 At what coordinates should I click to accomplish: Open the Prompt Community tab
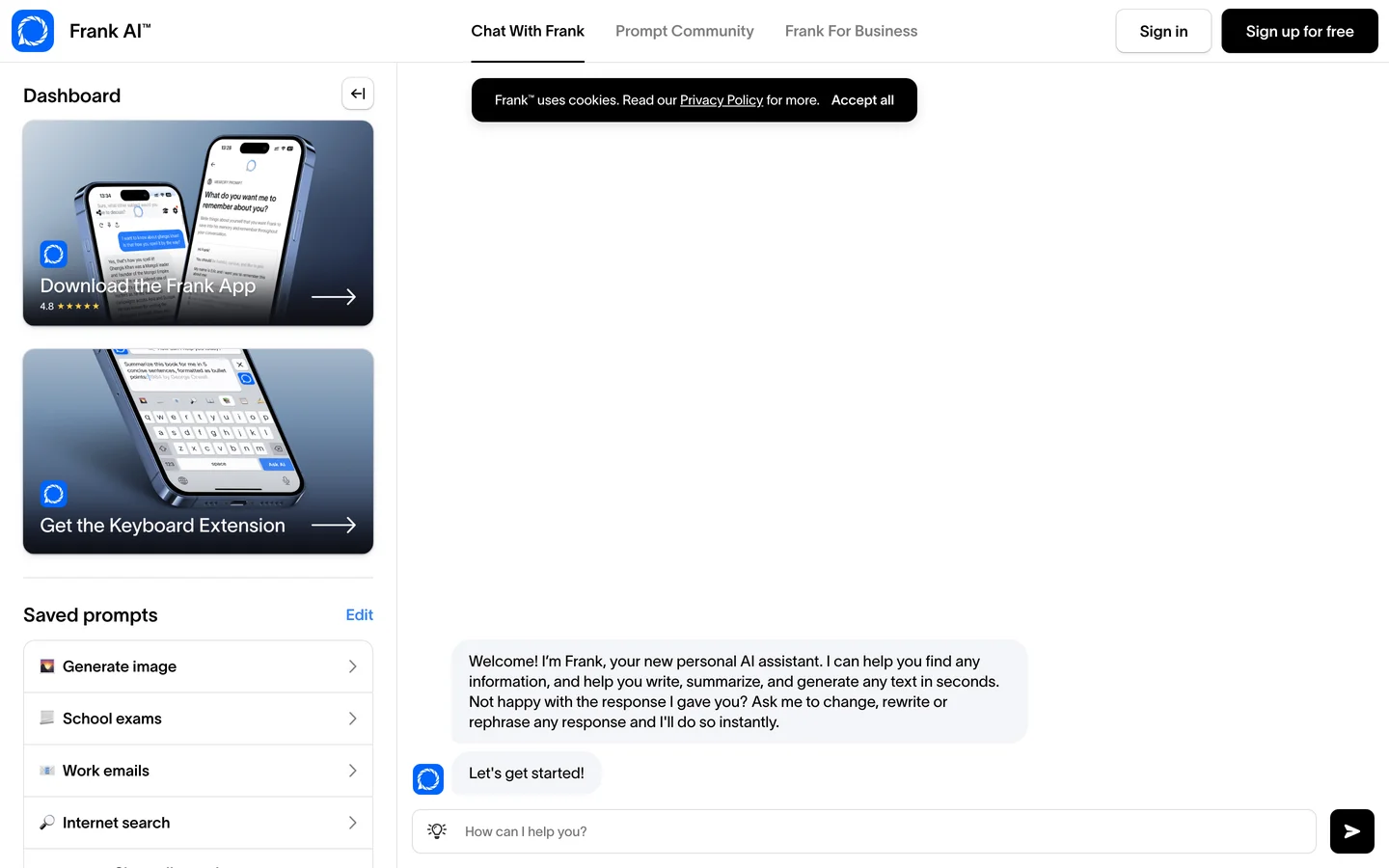(685, 31)
